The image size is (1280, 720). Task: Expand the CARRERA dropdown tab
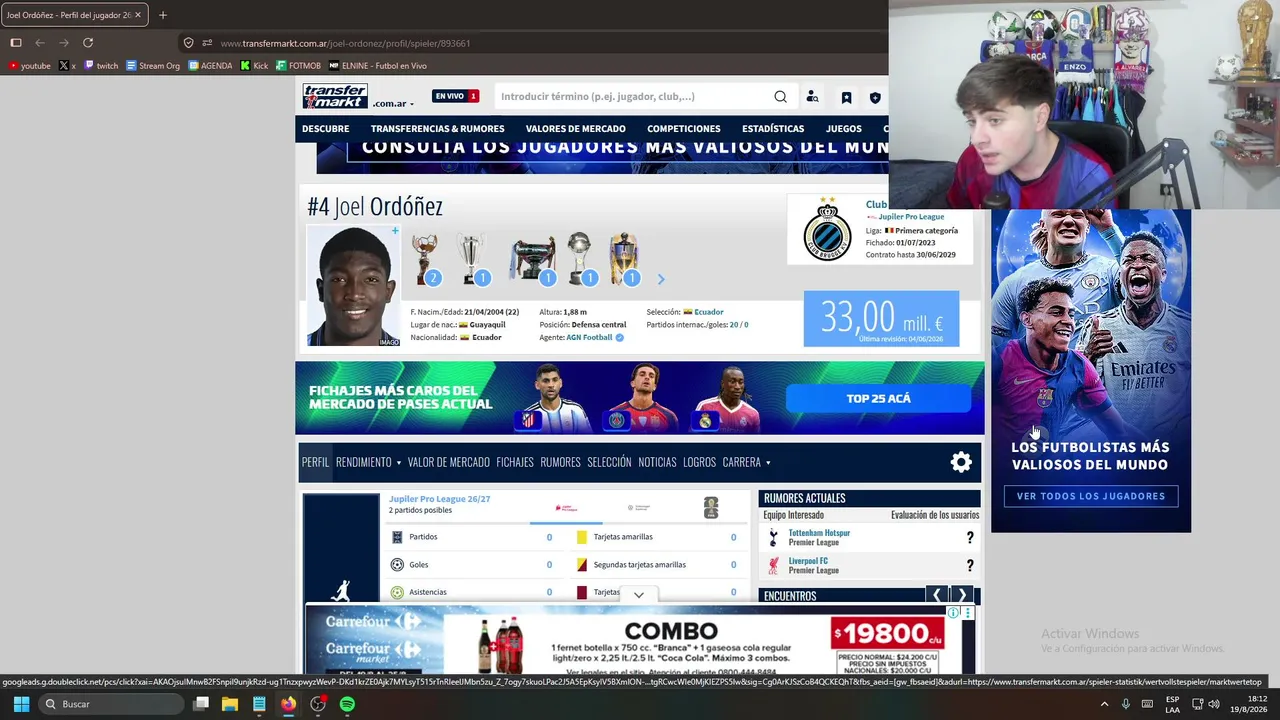point(746,462)
